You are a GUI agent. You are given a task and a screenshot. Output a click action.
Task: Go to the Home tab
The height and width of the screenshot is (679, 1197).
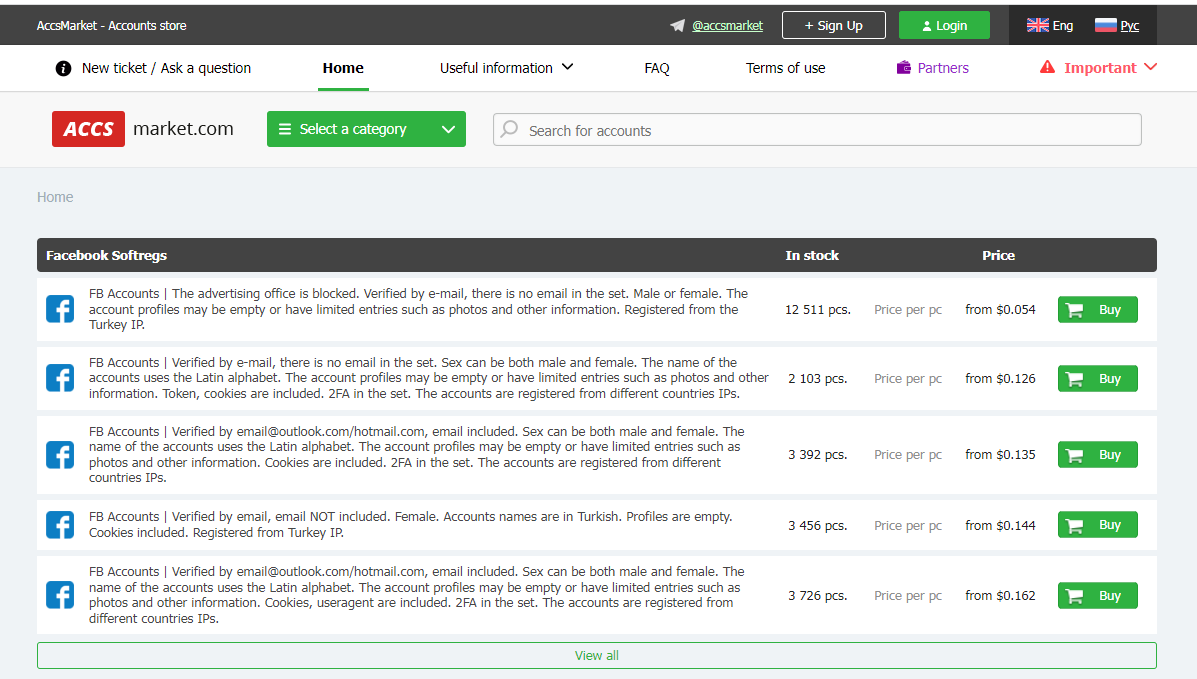(343, 68)
